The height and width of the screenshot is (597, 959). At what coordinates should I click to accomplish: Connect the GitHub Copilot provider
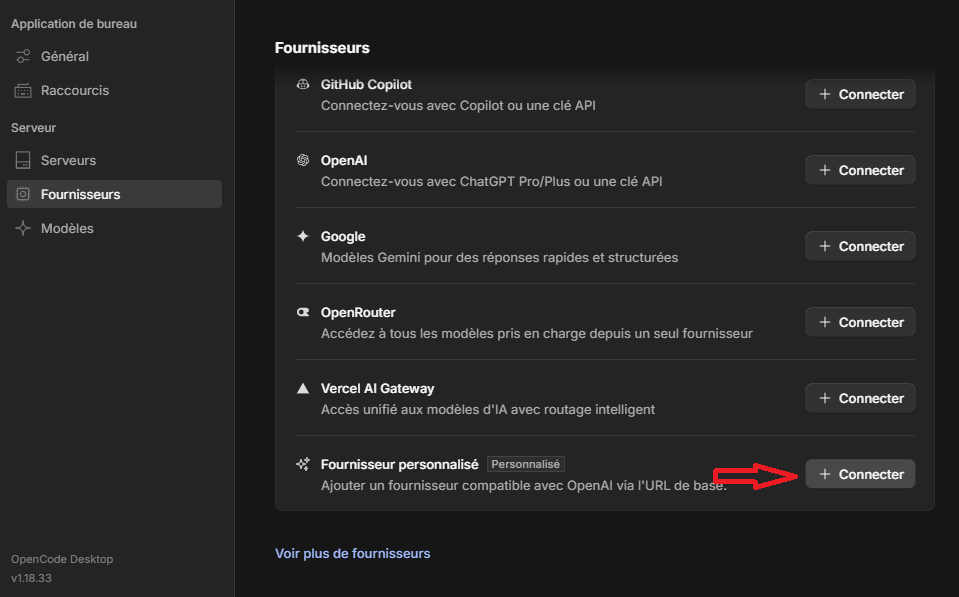tap(860, 94)
